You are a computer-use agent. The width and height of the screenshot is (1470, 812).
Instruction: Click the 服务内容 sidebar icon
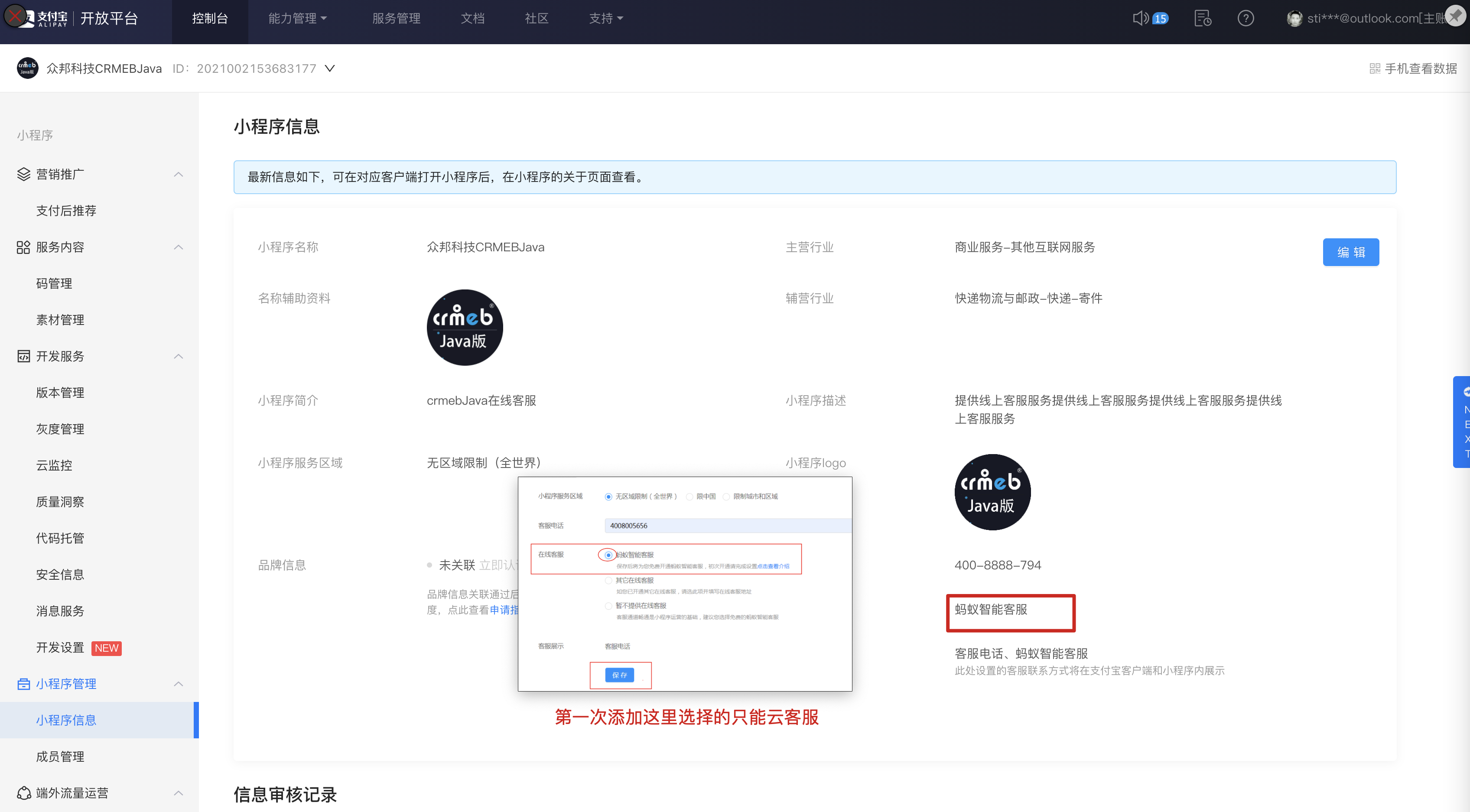pyautogui.click(x=23, y=247)
